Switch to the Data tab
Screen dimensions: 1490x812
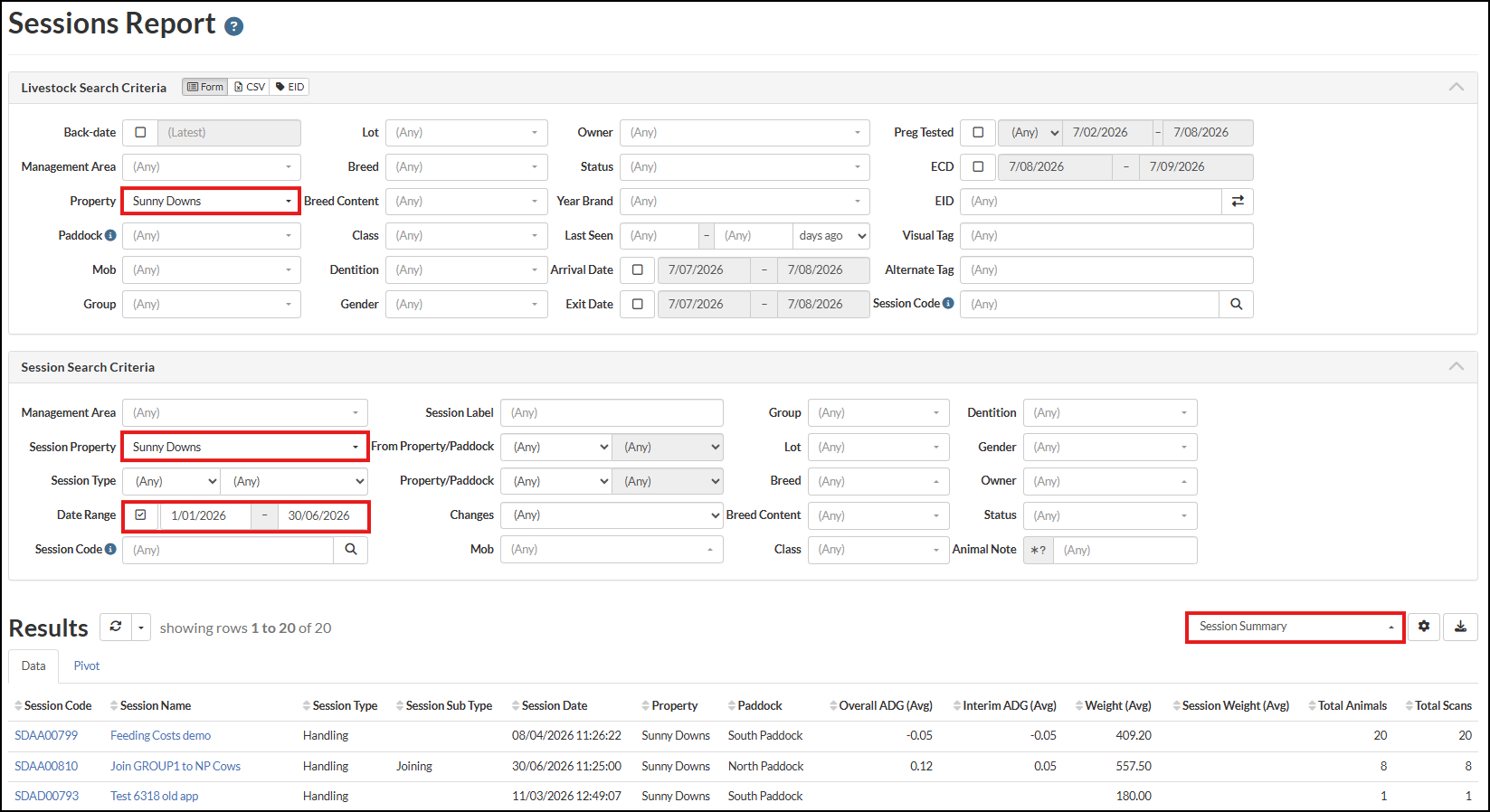(x=33, y=666)
